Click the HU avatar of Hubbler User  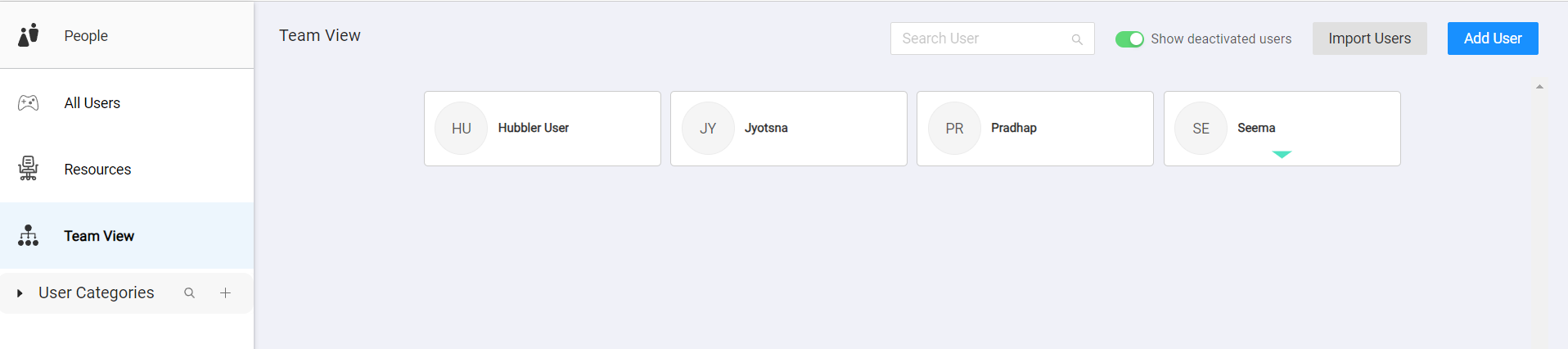(462, 129)
